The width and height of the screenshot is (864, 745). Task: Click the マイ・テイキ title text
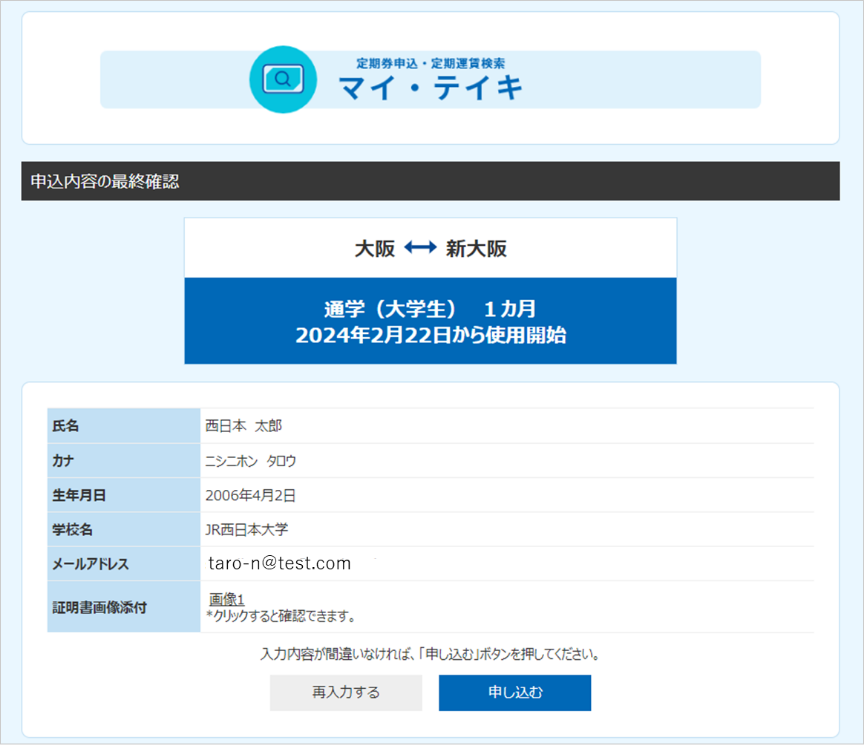(x=431, y=89)
